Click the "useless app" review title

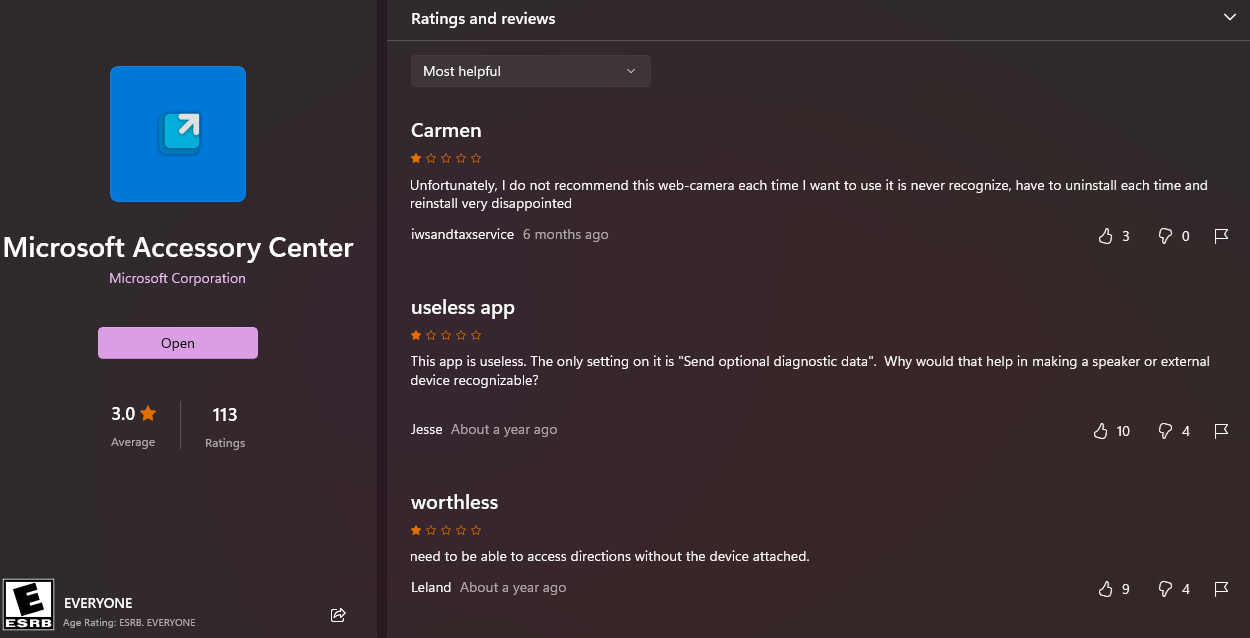[x=463, y=308]
